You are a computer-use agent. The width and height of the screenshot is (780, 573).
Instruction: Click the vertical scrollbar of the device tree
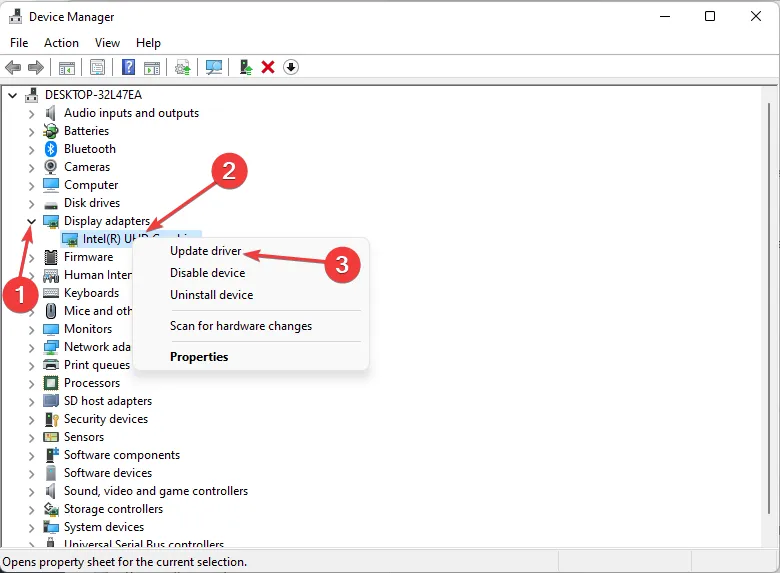coord(769,308)
